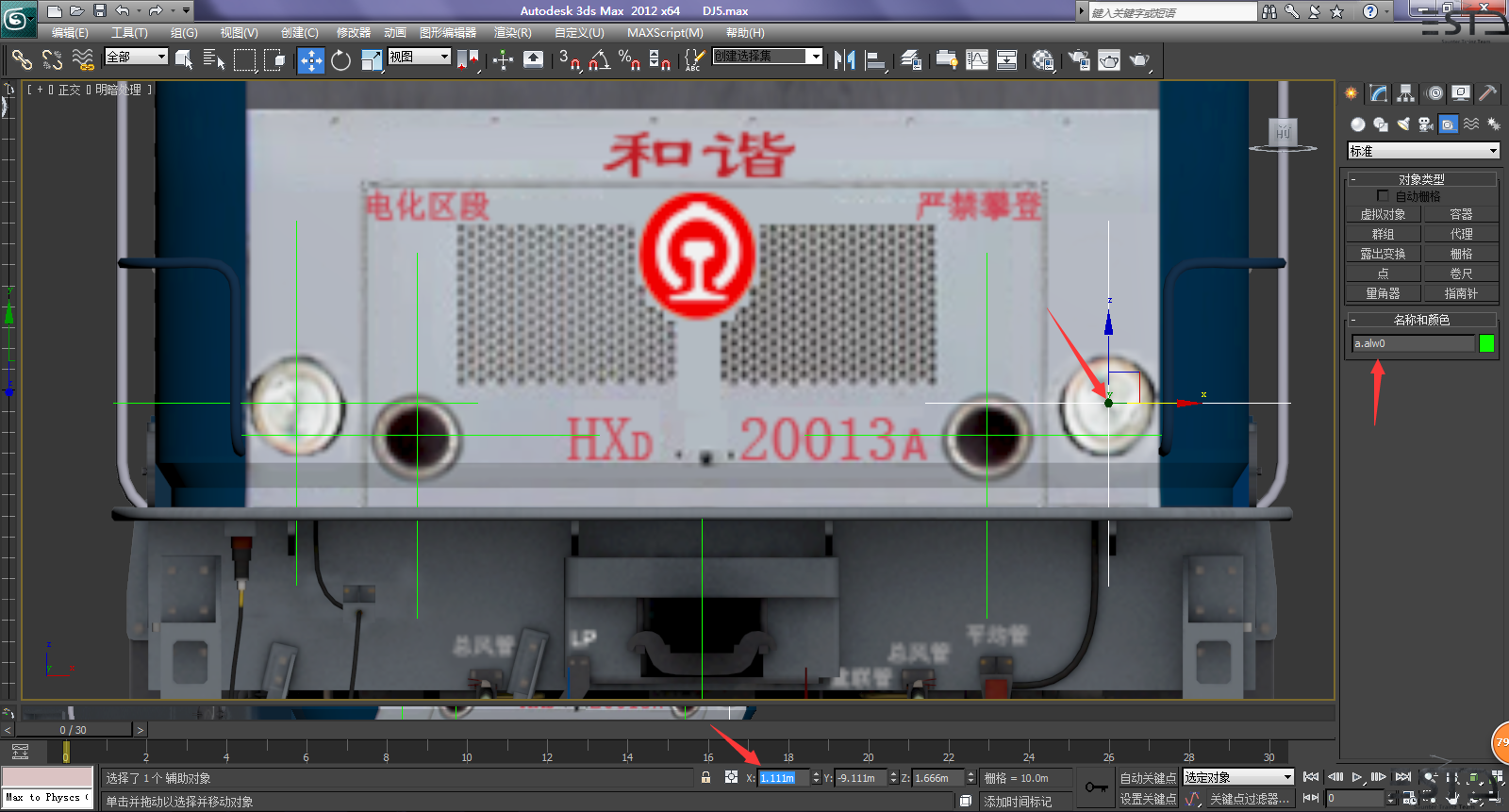Open the Rendered Frame Window
Image resolution: width=1509 pixels, height=812 pixels.
(x=1109, y=59)
